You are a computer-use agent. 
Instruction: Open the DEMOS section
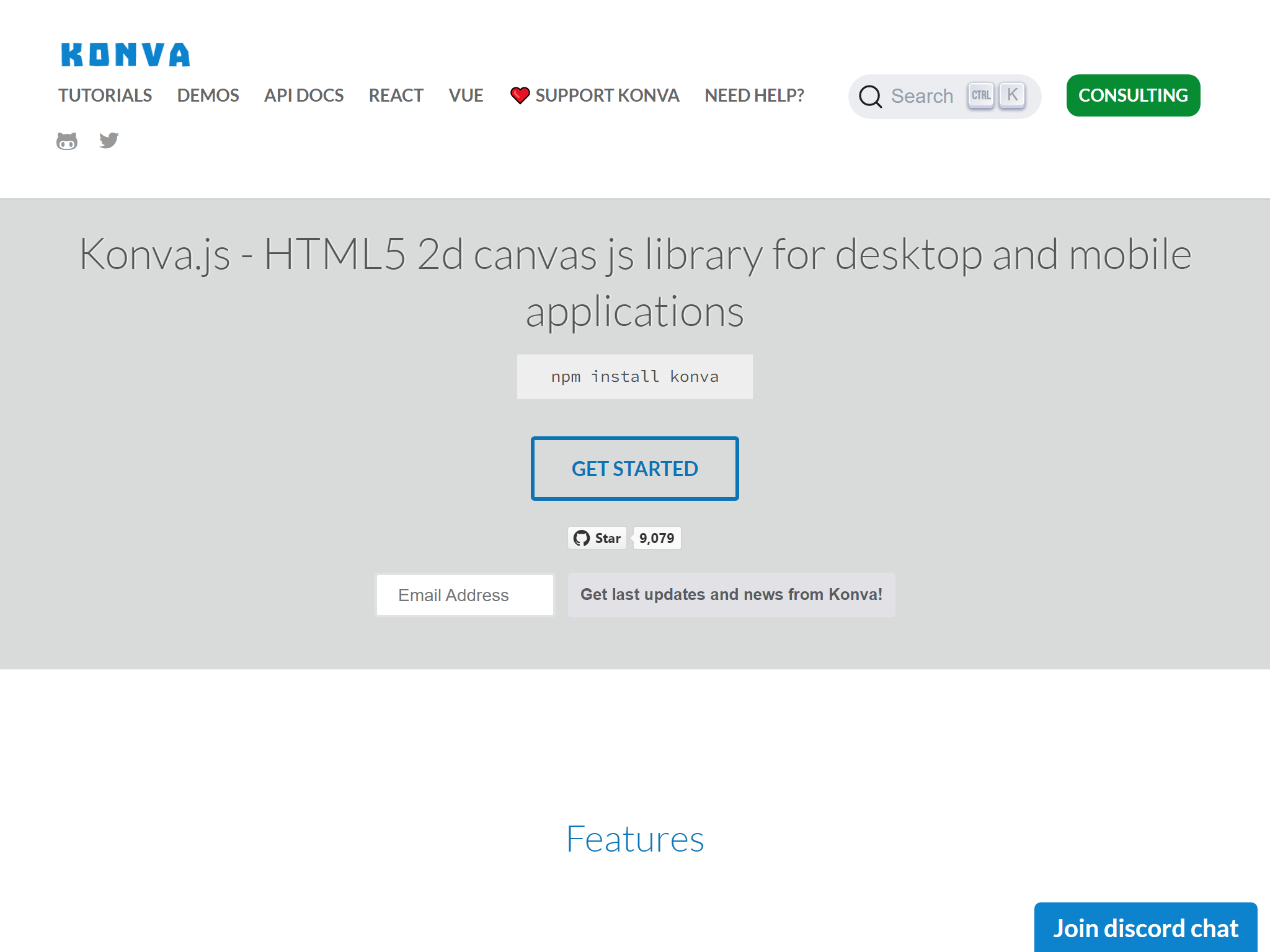coord(208,95)
